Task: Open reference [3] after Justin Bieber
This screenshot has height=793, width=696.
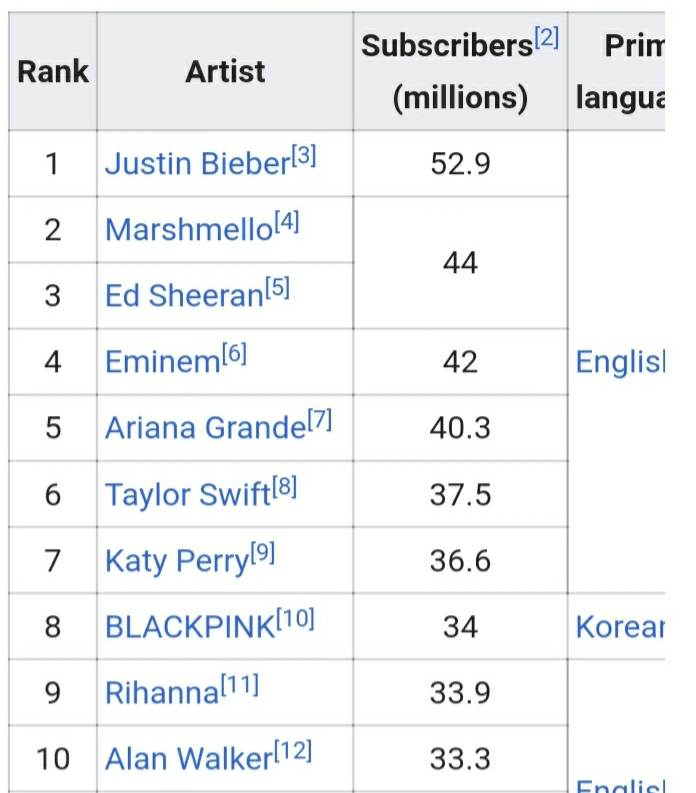Action: (x=303, y=156)
